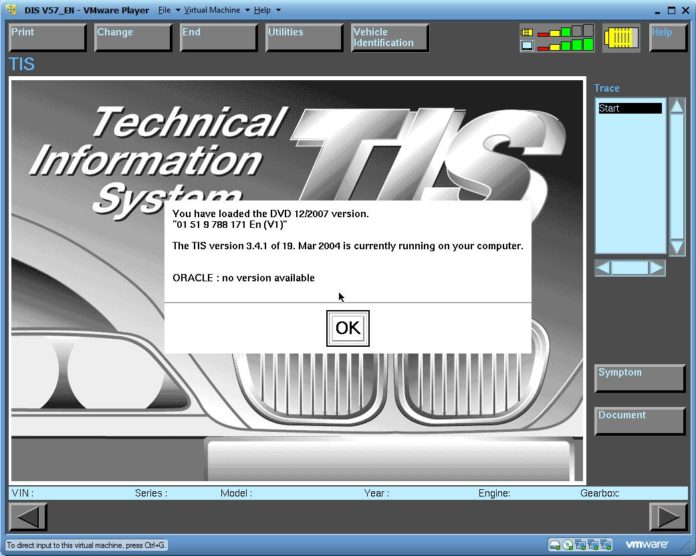Click the Symptom button
Viewport: 696px width, 556px height.
(x=640, y=378)
